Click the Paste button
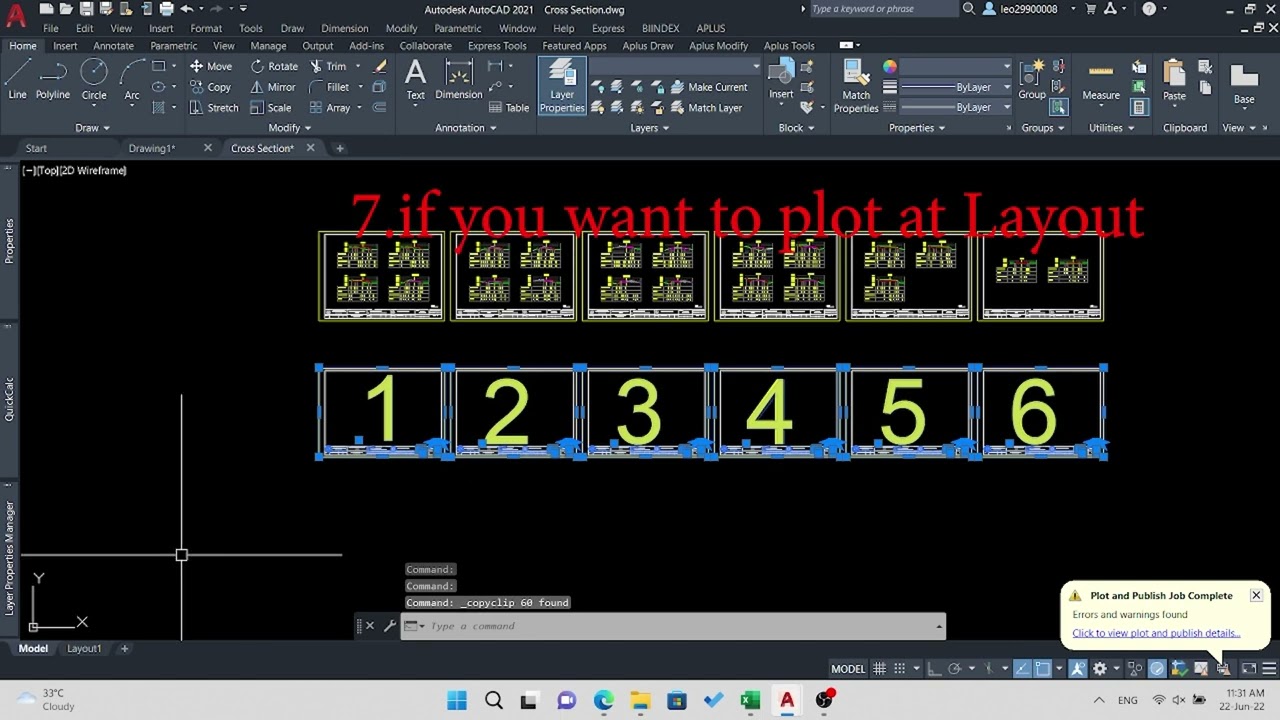The image size is (1280, 720). click(x=1174, y=80)
